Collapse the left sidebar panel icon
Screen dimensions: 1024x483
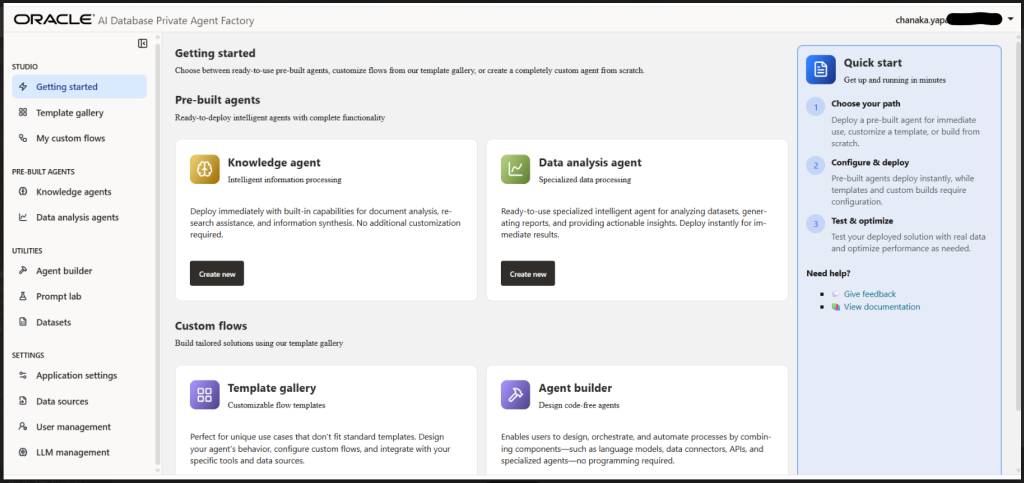[142, 43]
